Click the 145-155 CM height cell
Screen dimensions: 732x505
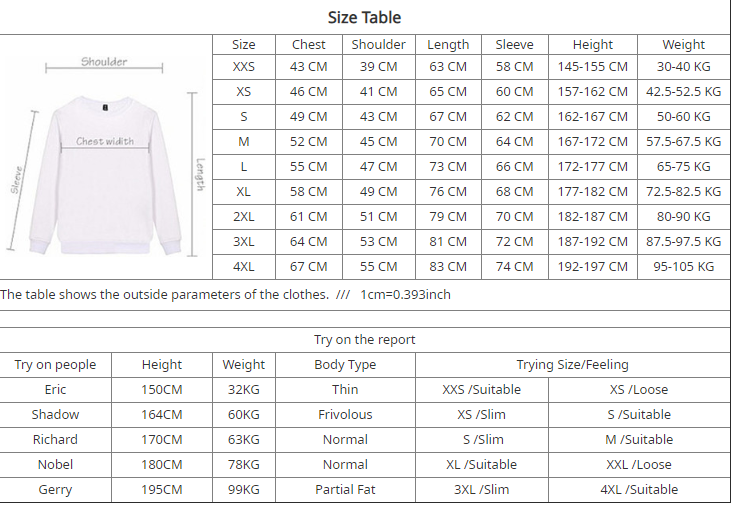pos(593,66)
